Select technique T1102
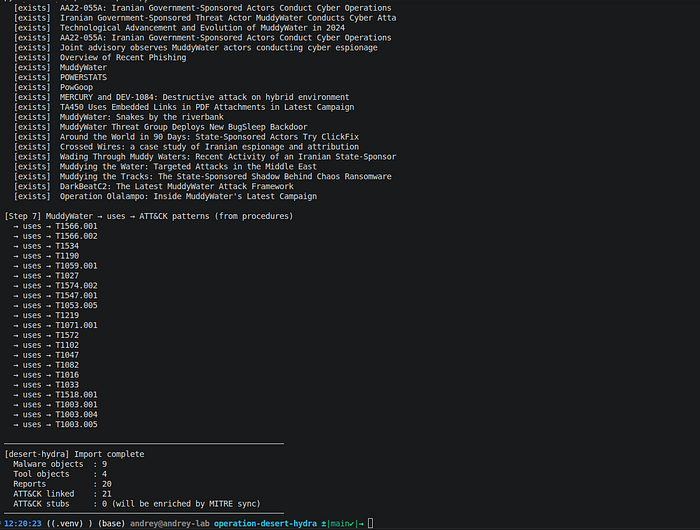 67,345
